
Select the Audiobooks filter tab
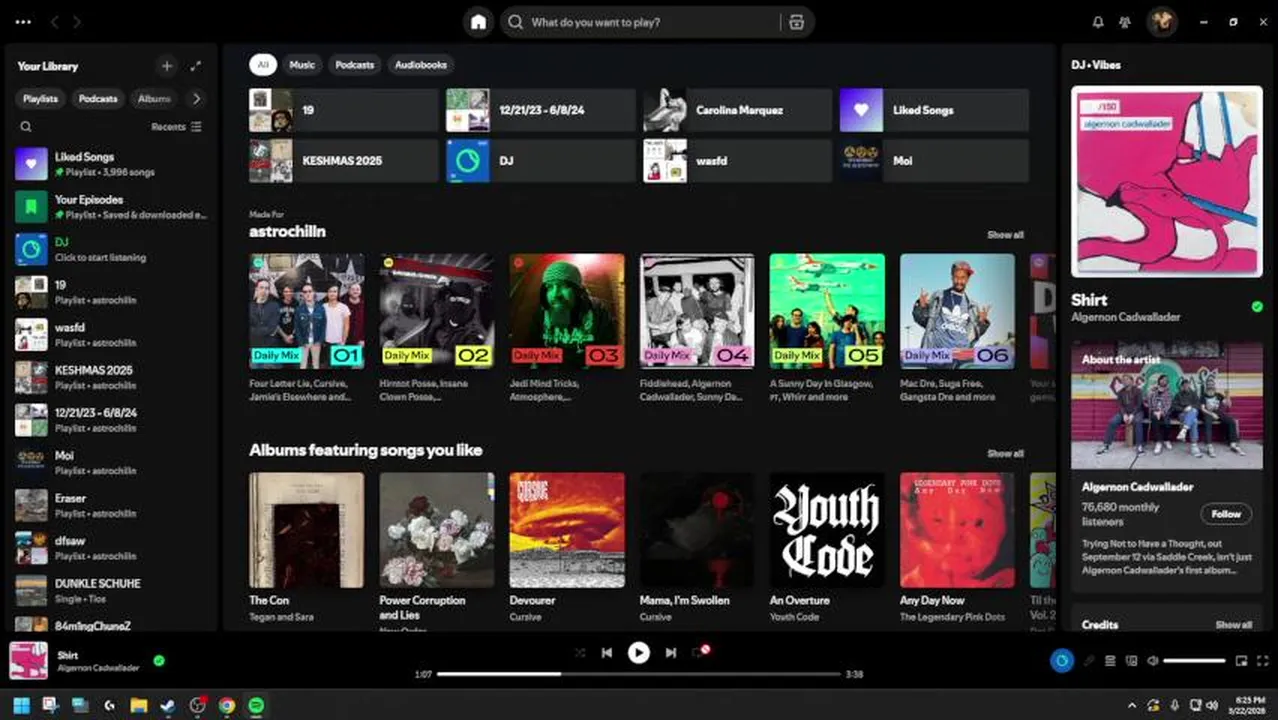coord(421,65)
